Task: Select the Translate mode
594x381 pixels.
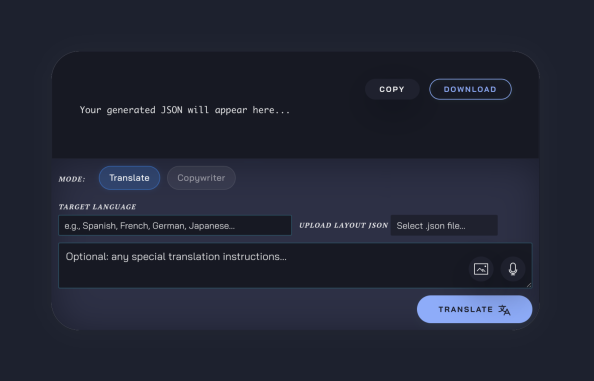Action: [x=129, y=178]
